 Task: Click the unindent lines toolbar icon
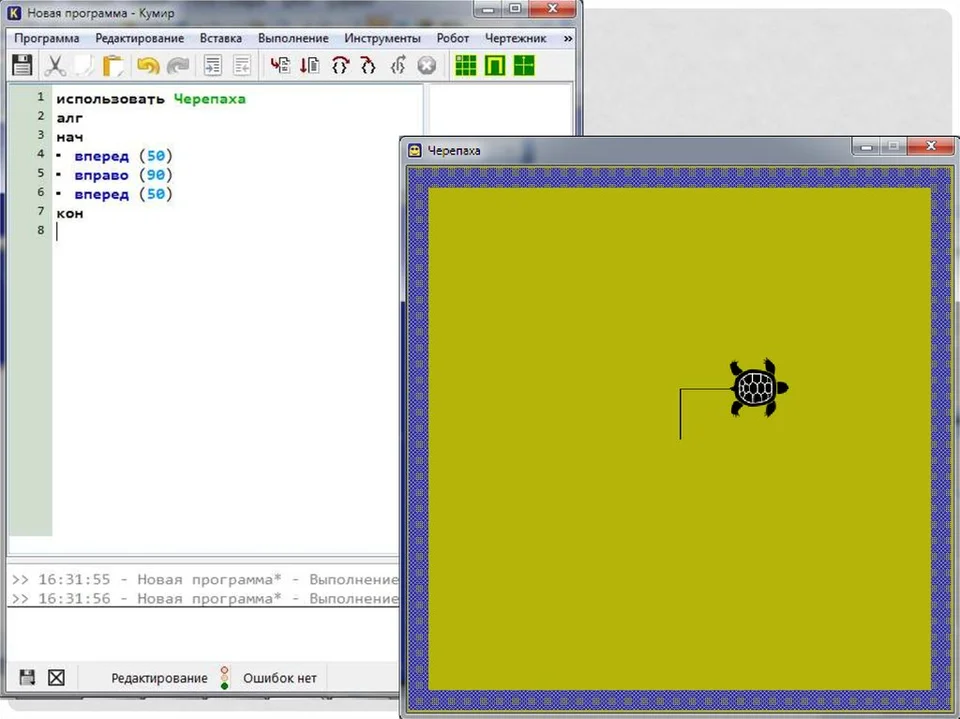tap(242, 66)
